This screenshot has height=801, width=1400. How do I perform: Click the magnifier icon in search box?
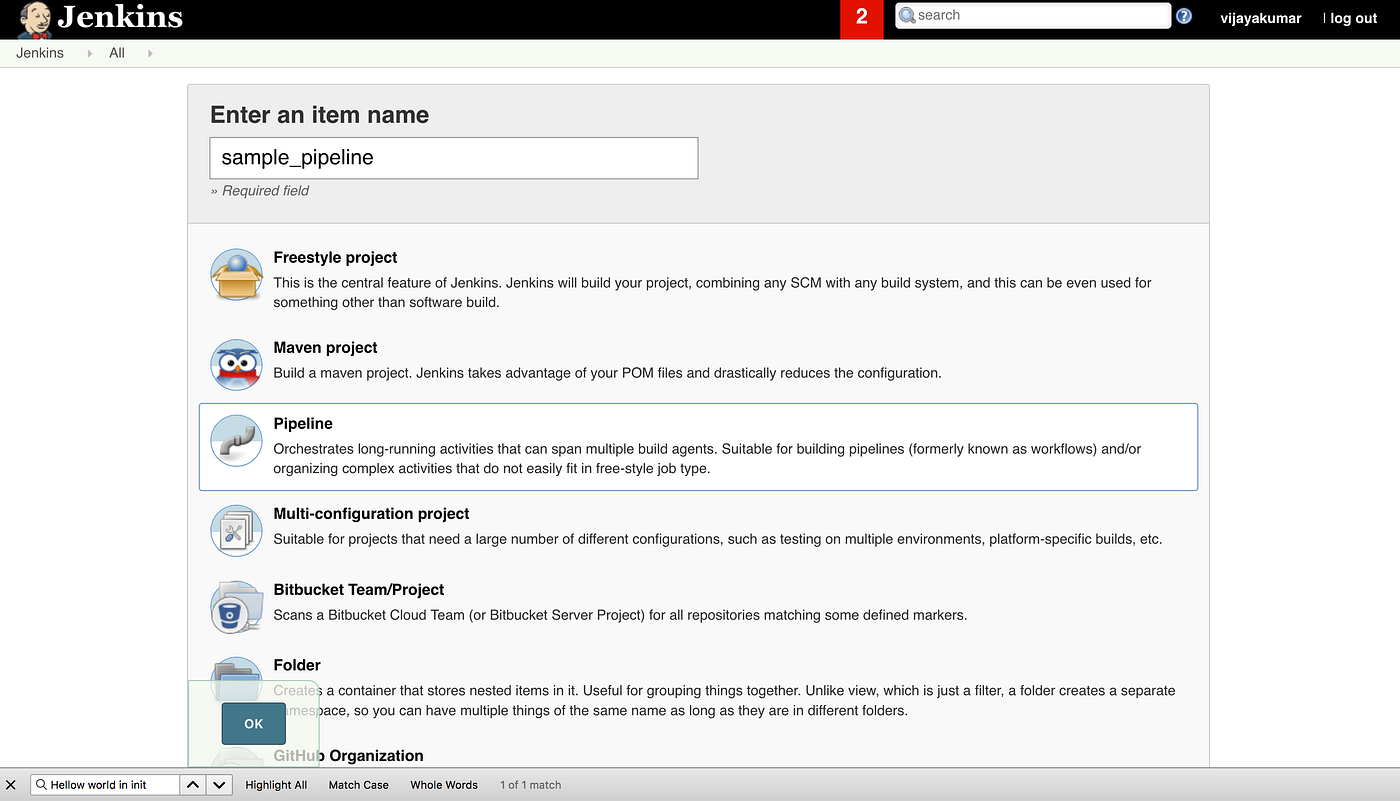[x=907, y=16]
